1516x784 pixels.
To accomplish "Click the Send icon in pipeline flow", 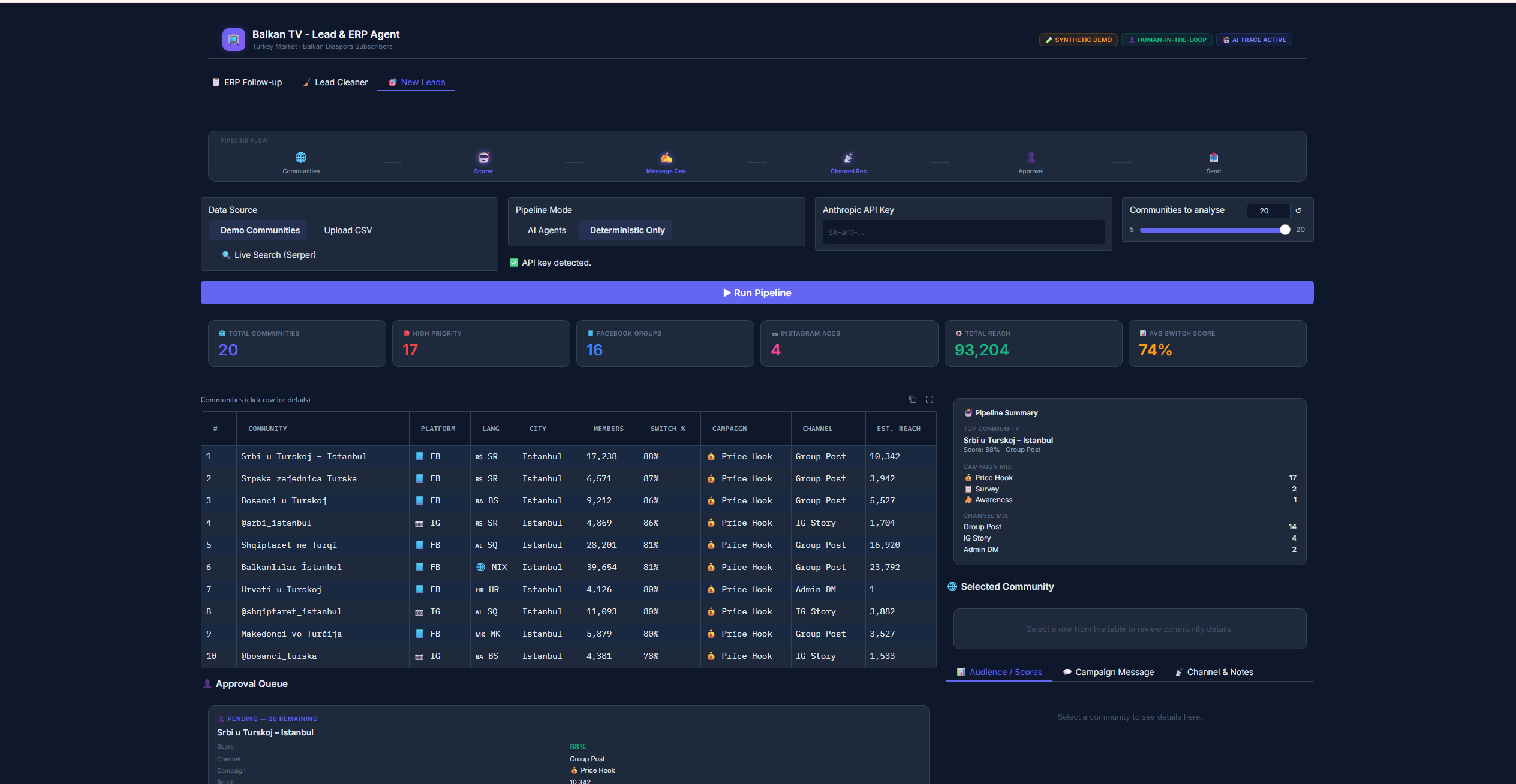I will pos(1213,158).
